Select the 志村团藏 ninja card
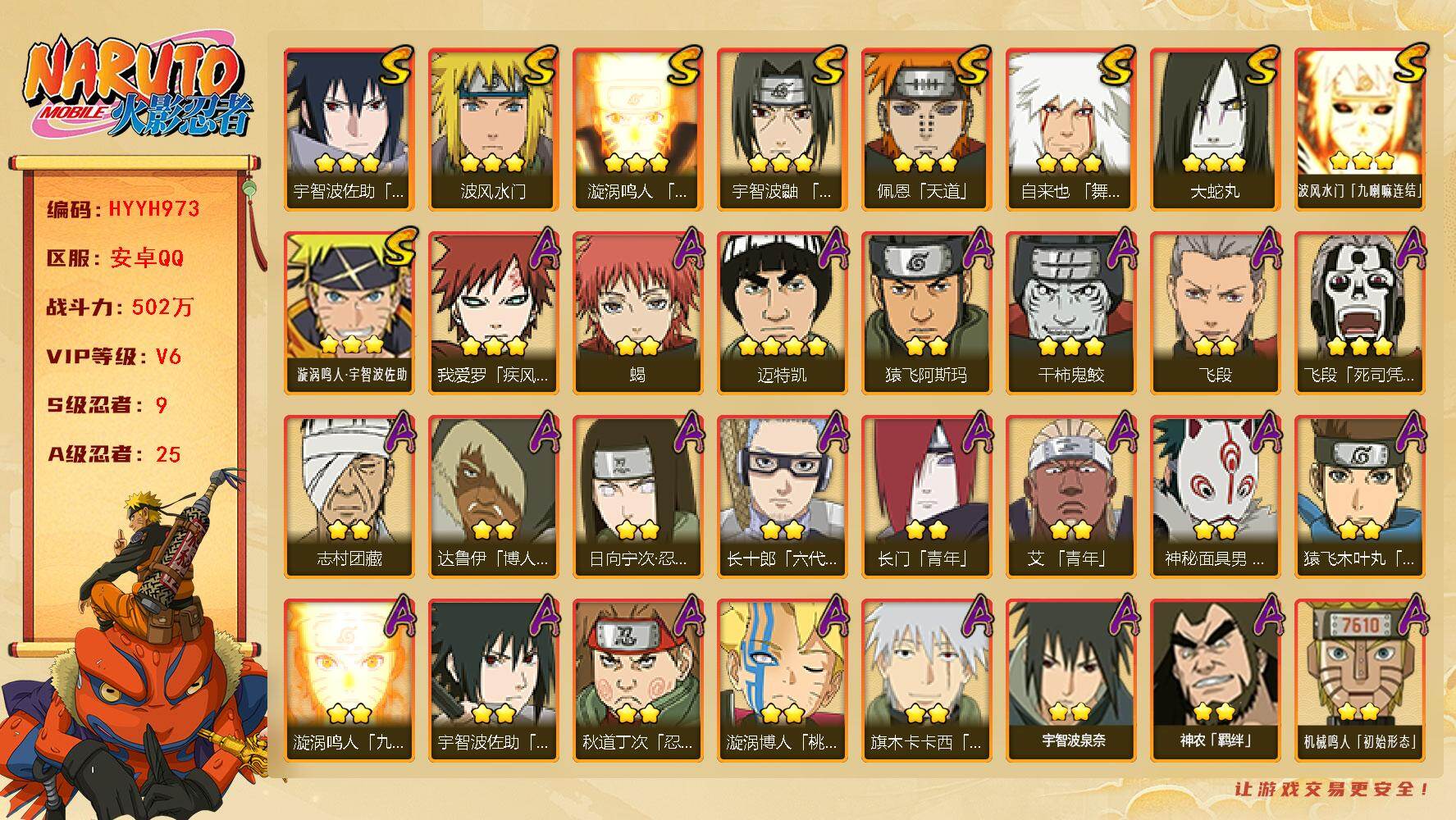This screenshot has height=820, width=1456. pos(349,496)
